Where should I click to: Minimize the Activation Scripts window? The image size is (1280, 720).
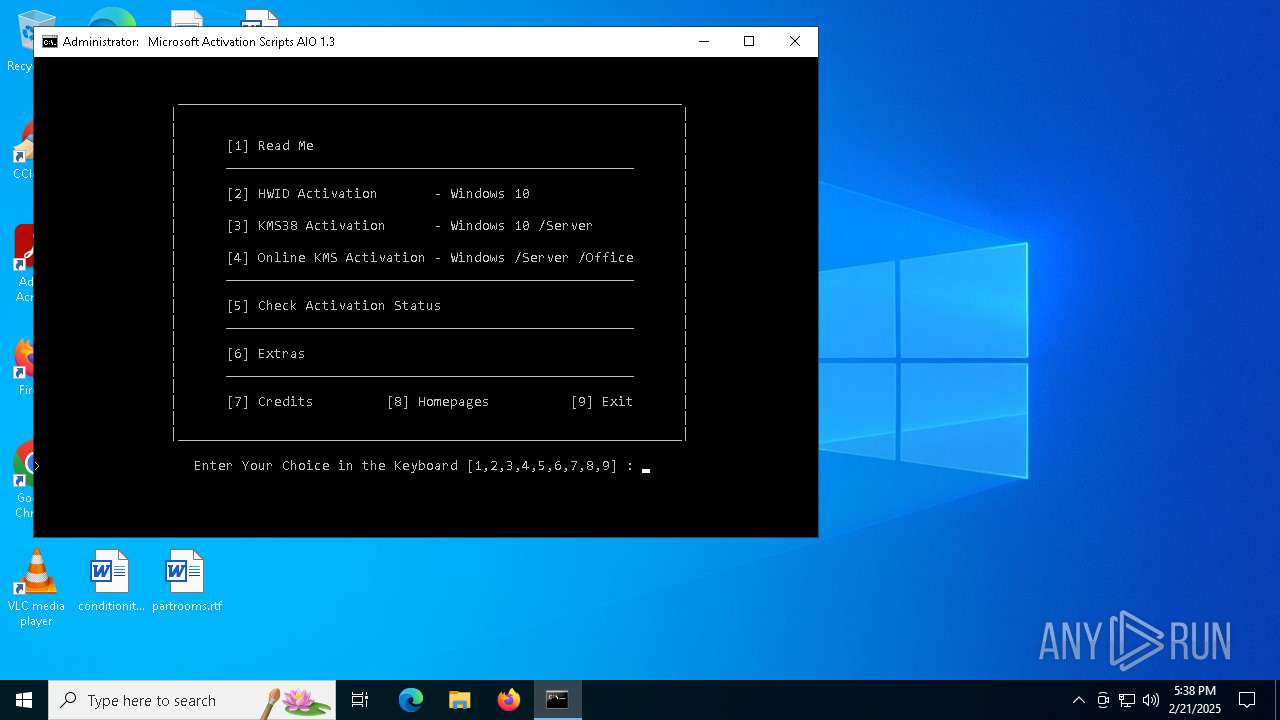click(x=704, y=42)
